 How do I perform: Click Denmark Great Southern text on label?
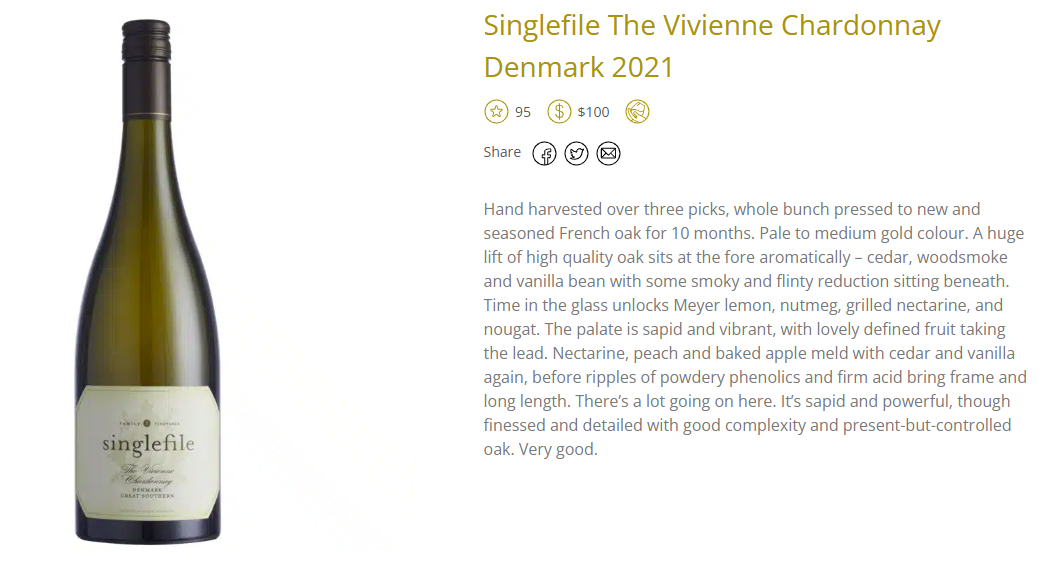(147, 492)
